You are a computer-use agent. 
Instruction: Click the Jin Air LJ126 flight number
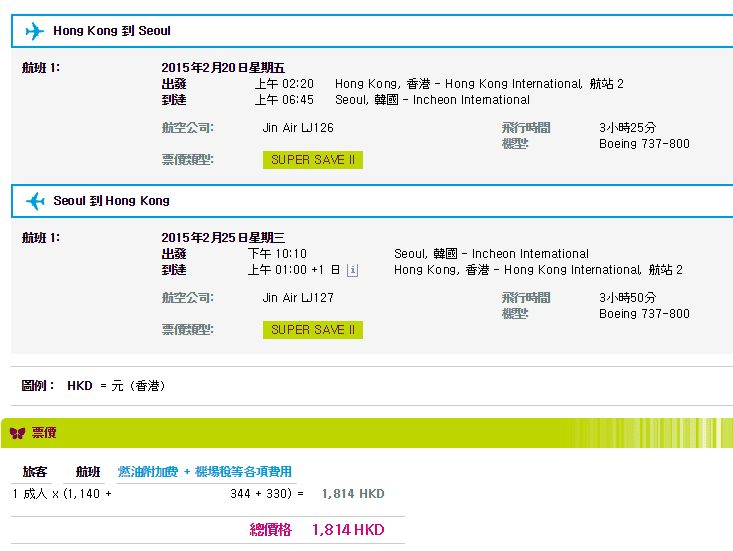pos(298,129)
